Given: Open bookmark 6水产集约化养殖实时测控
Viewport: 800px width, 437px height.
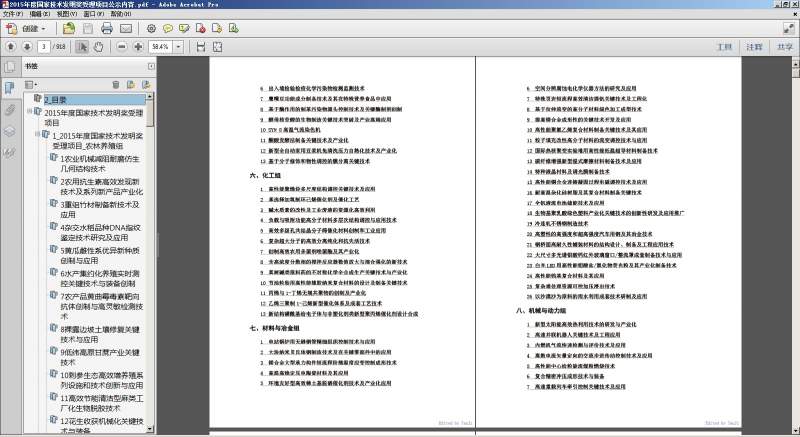Looking at the screenshot, I should (x=99, y=278).
